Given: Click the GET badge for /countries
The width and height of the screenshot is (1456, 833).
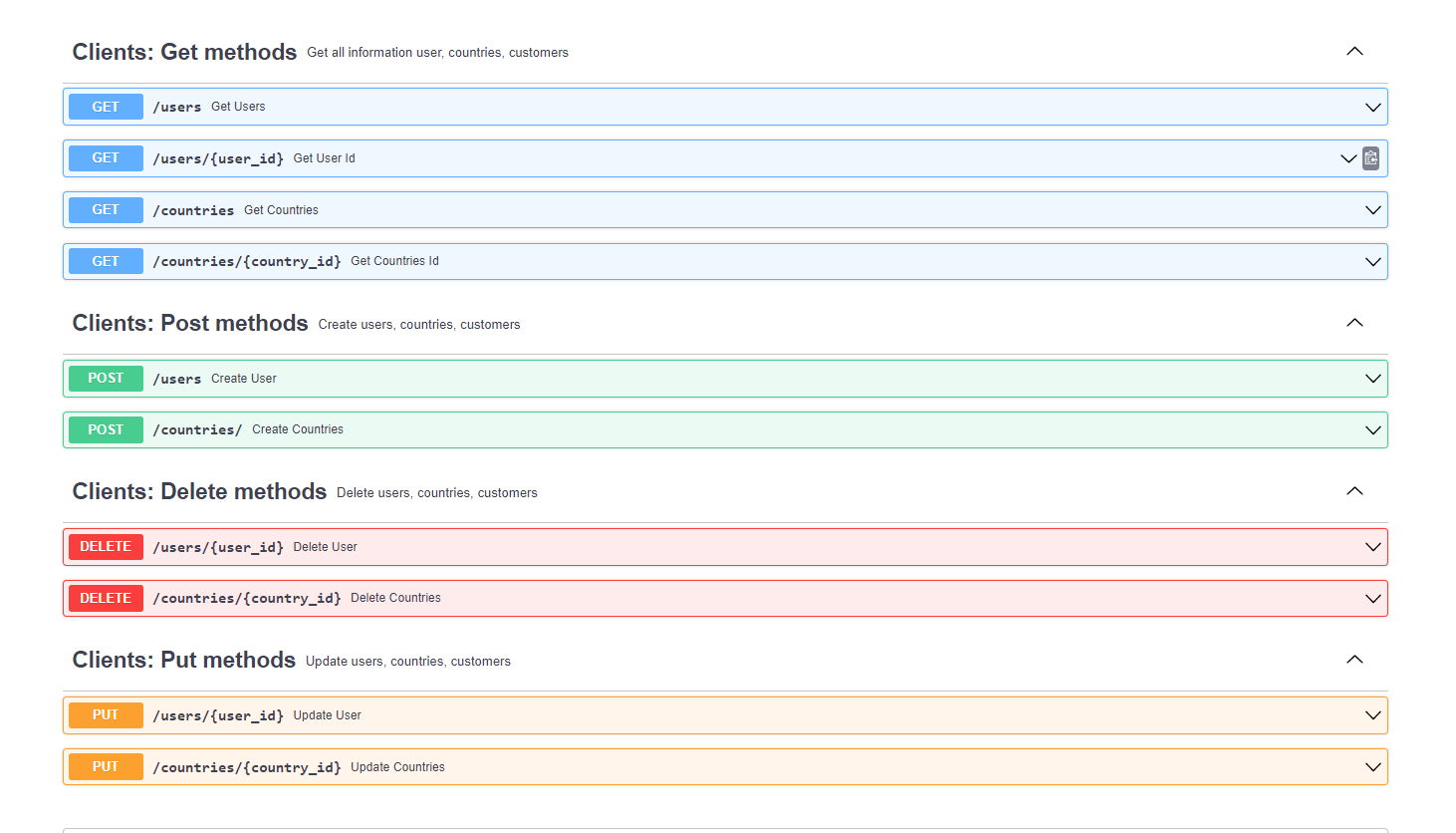Looking at the screenshot, I should 106,210.
